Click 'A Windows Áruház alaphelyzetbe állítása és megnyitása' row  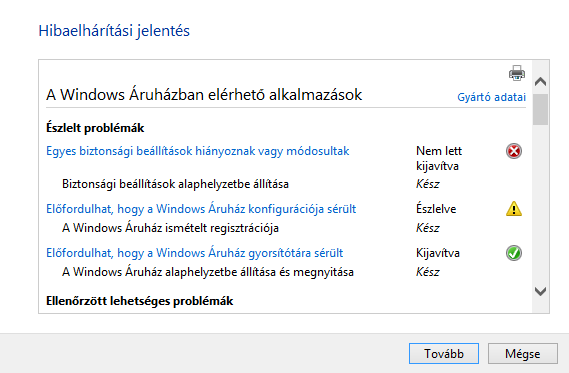click(208, 272)
